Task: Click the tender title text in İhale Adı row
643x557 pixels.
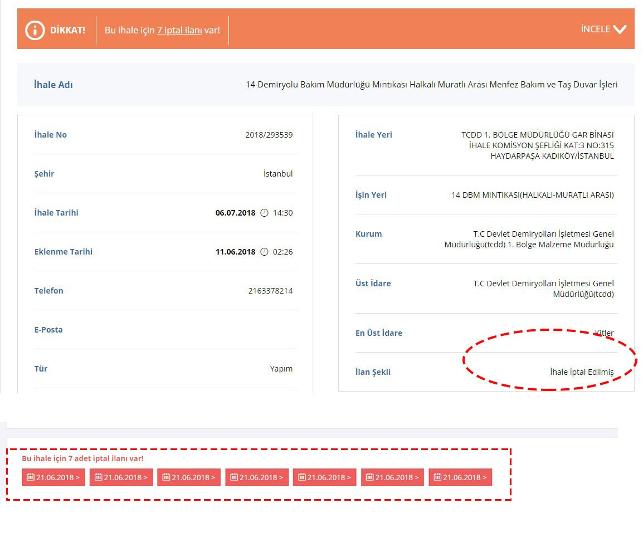Action: [x=430, y=85]
